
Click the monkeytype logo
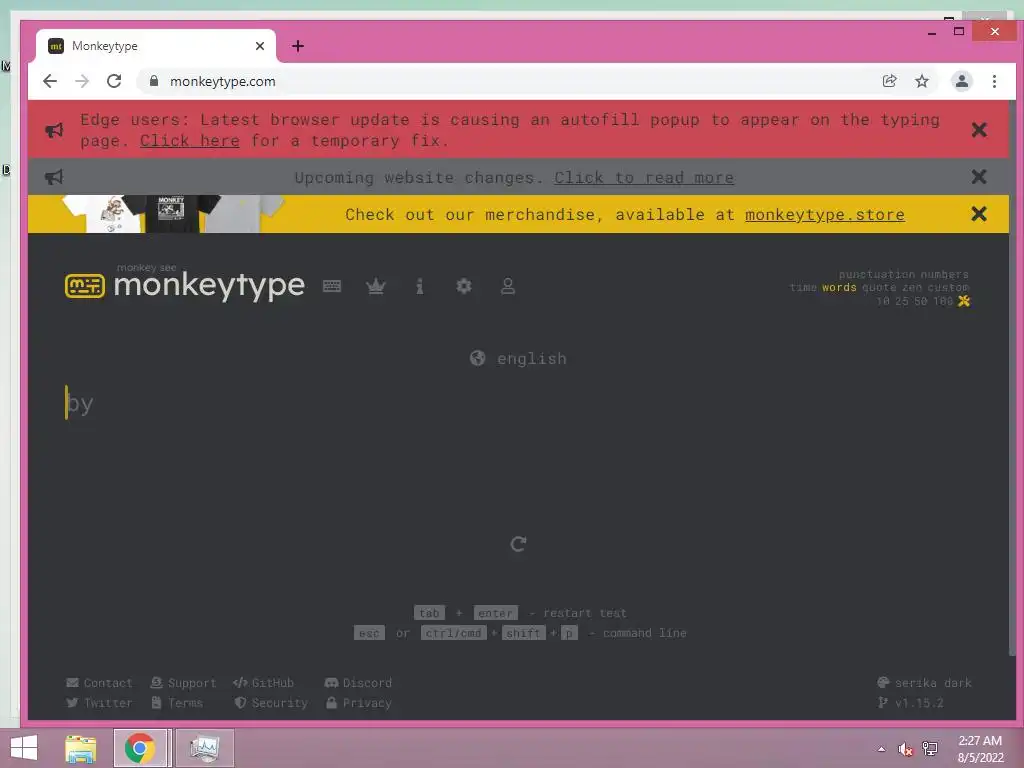point(185,285)
